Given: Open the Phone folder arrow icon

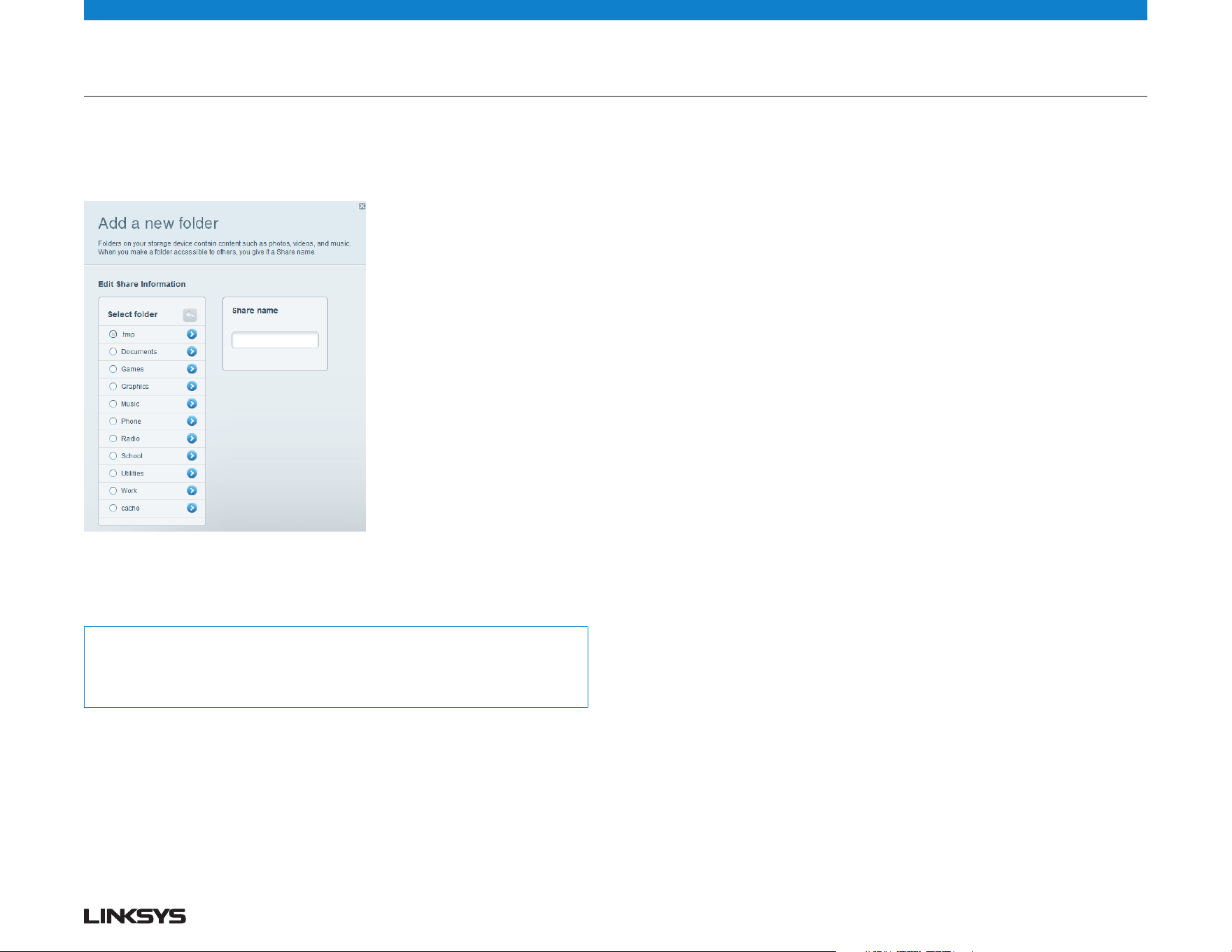Looking at the screenshot, I should pyautogui.click(x=192, y=421).
